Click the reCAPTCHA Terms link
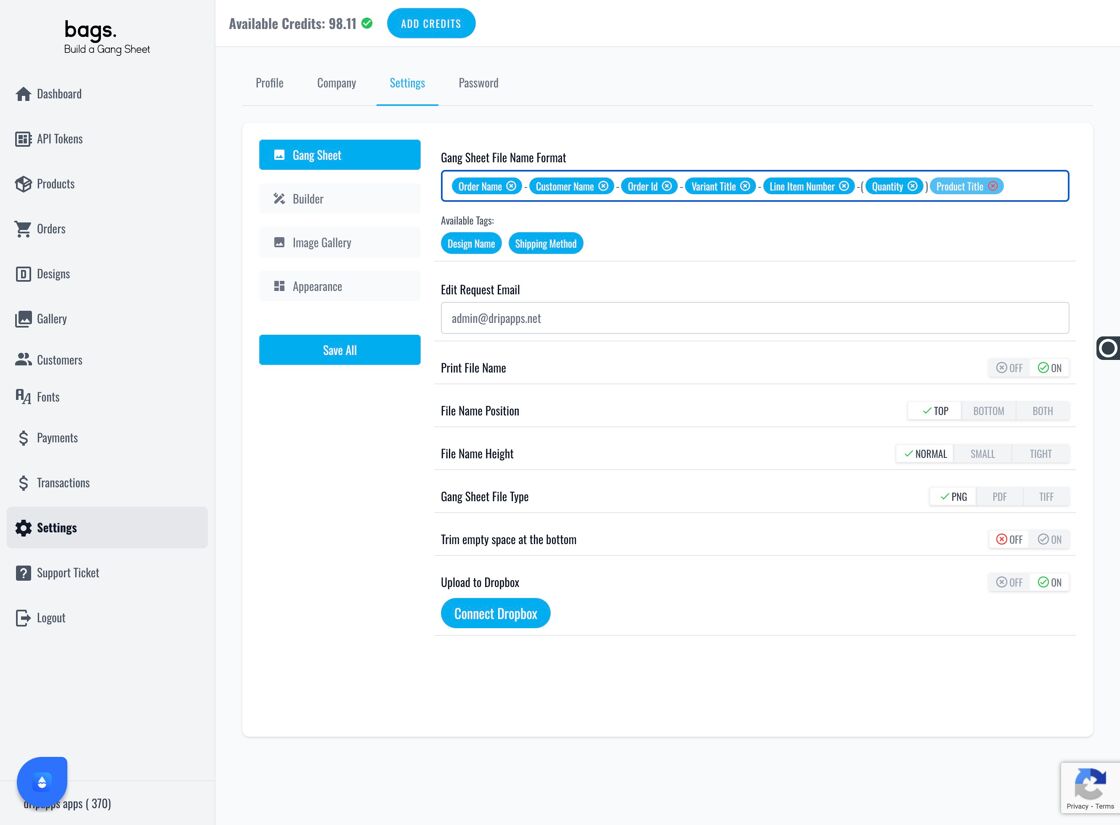Image resolution: width=1120 pixels, height=825 pixels. [1104, 806]
